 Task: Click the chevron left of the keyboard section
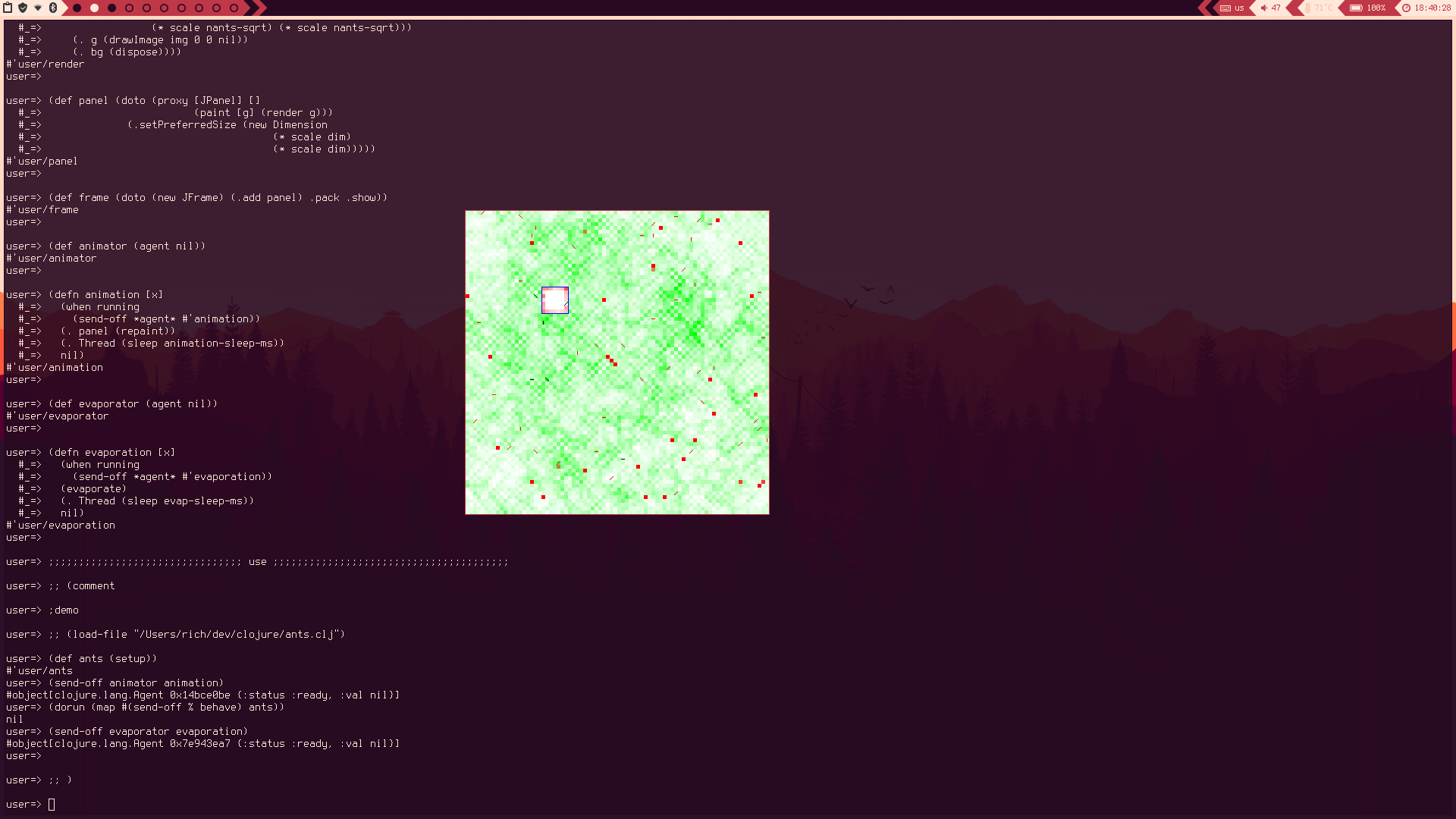[x=1211, y=8]
